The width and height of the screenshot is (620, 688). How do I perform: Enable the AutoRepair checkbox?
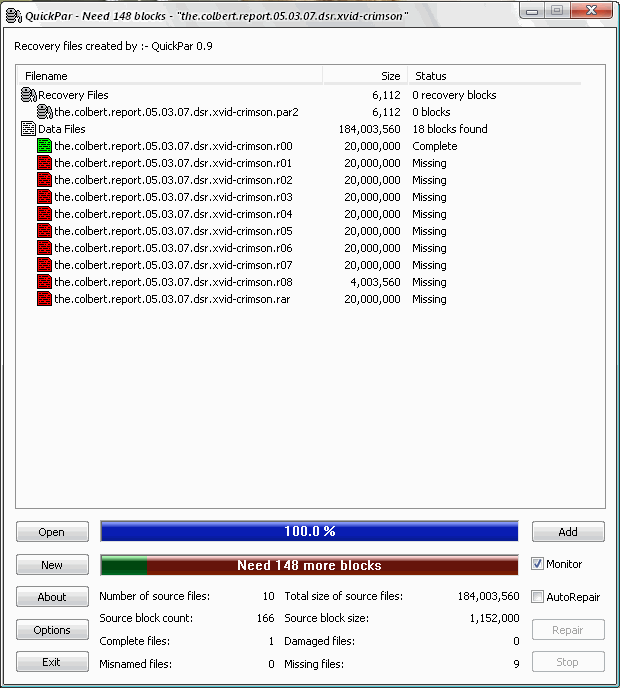click(x=537, y=597)
